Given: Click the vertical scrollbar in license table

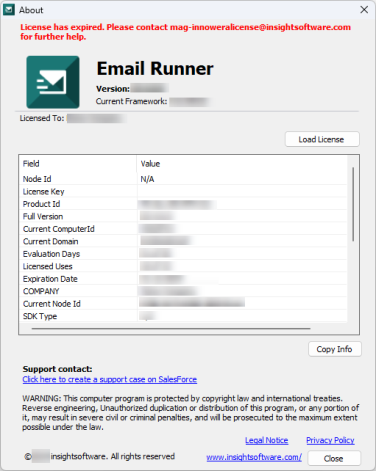Looking at the screenshot, I should pos(353,204).
